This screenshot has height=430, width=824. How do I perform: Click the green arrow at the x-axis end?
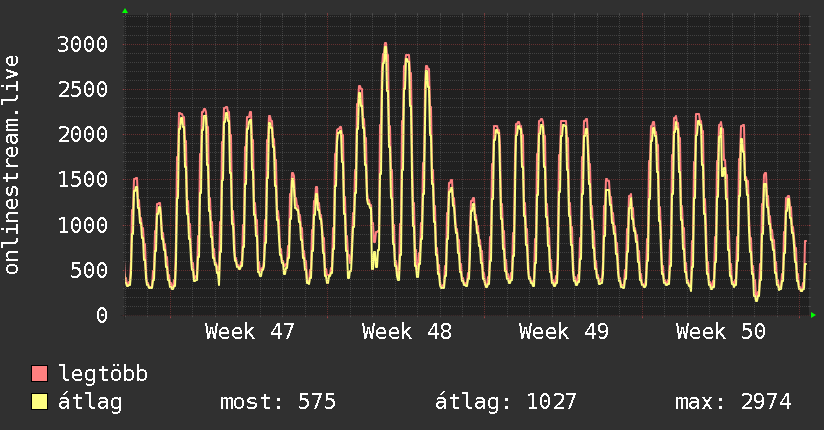[813, 315]
